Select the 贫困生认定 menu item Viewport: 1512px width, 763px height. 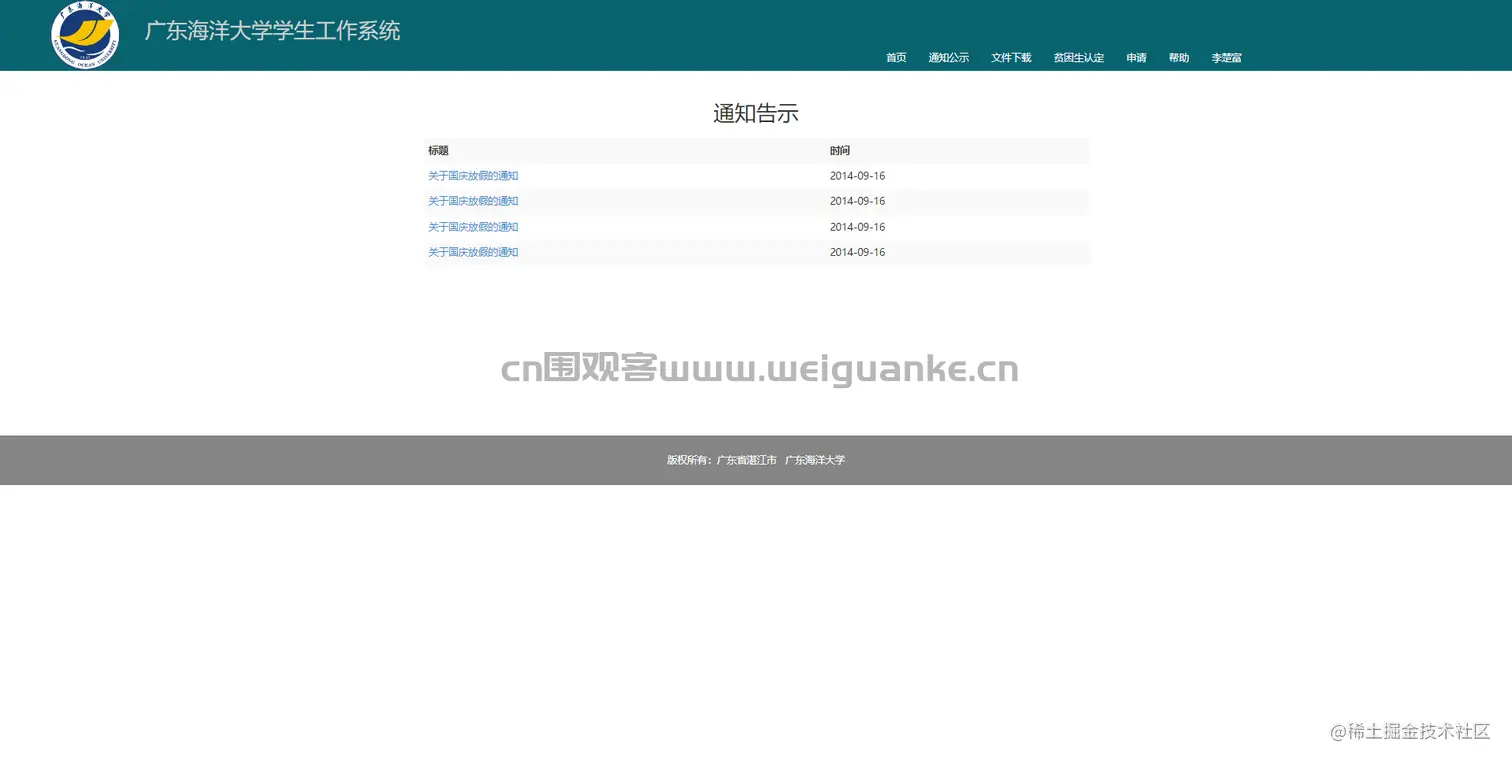pyautogui.click(x=1078, y=58)
